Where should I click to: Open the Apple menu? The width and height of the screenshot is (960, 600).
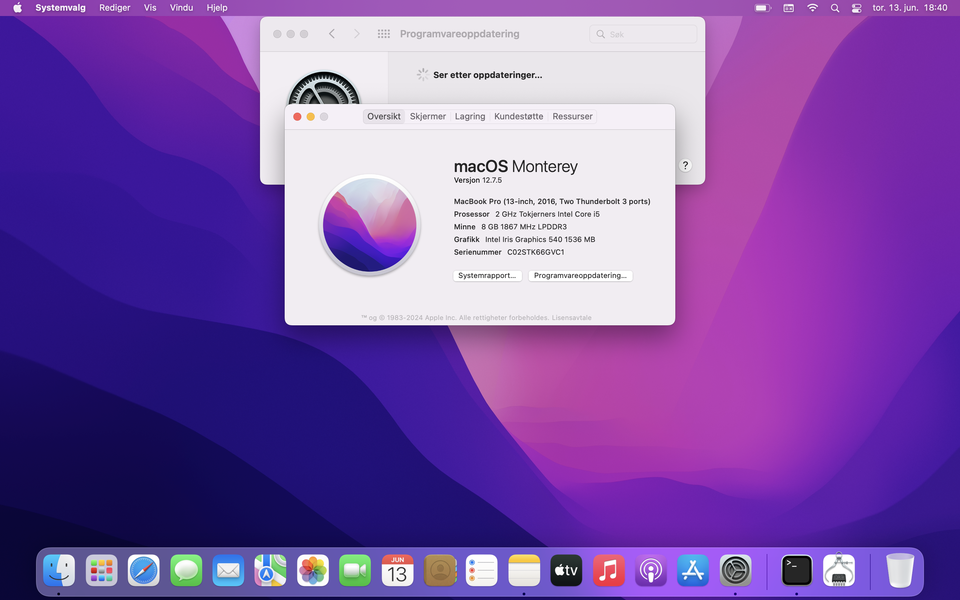[x=18, y=8]
